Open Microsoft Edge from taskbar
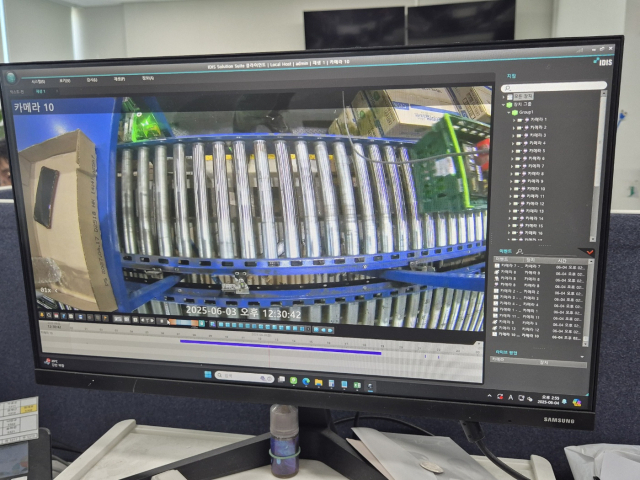The image size is (640, 480). [306, 382]
